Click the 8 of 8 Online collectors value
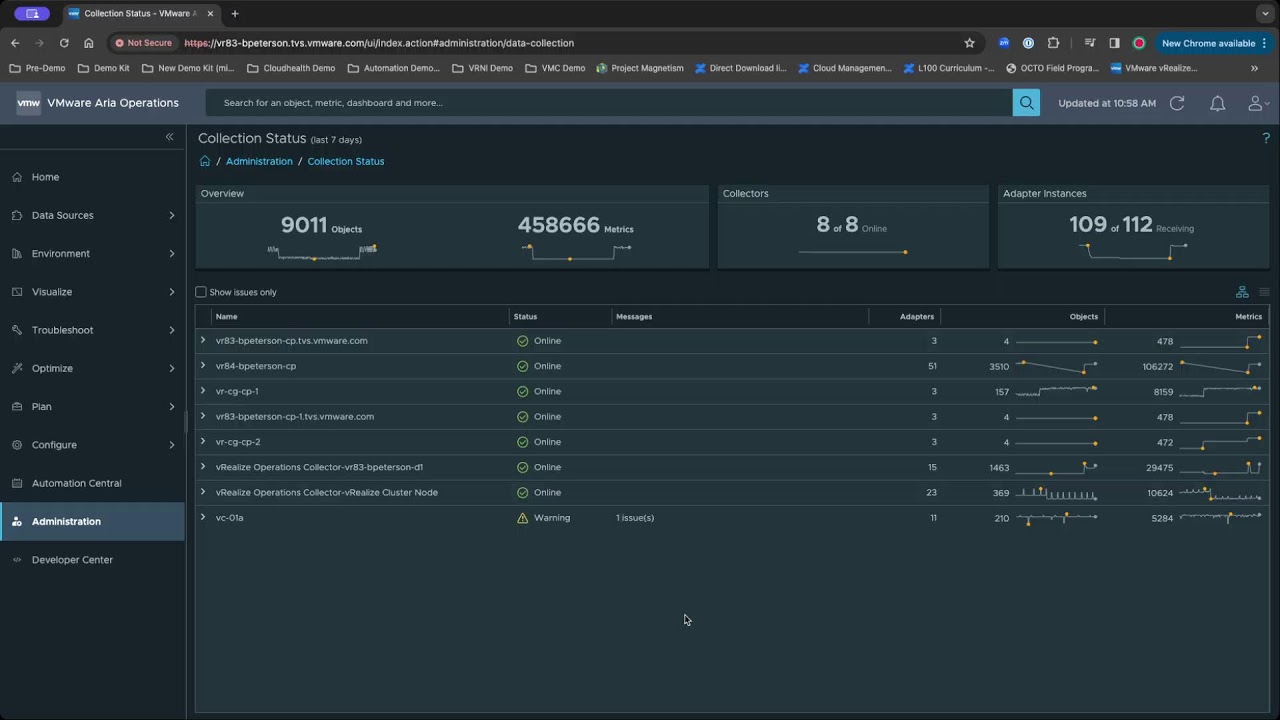 coord(851,226)
